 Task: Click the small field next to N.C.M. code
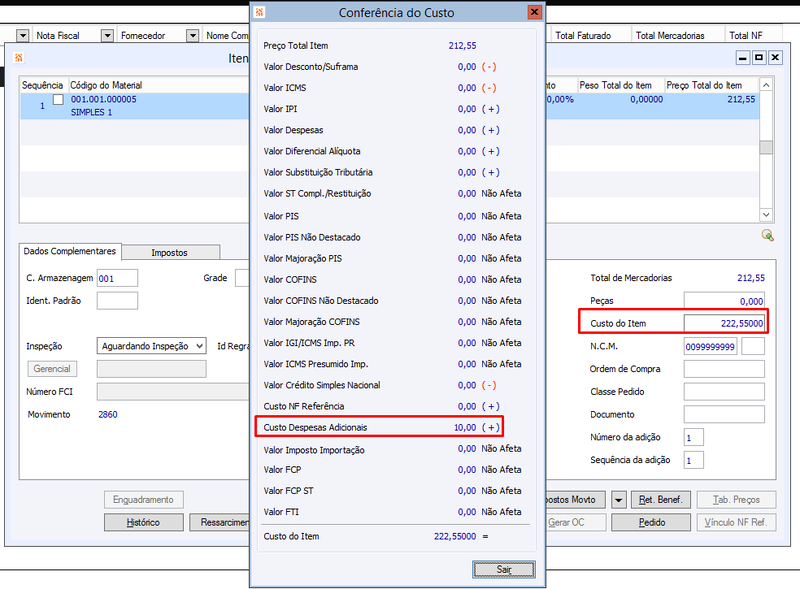point(753,347)
